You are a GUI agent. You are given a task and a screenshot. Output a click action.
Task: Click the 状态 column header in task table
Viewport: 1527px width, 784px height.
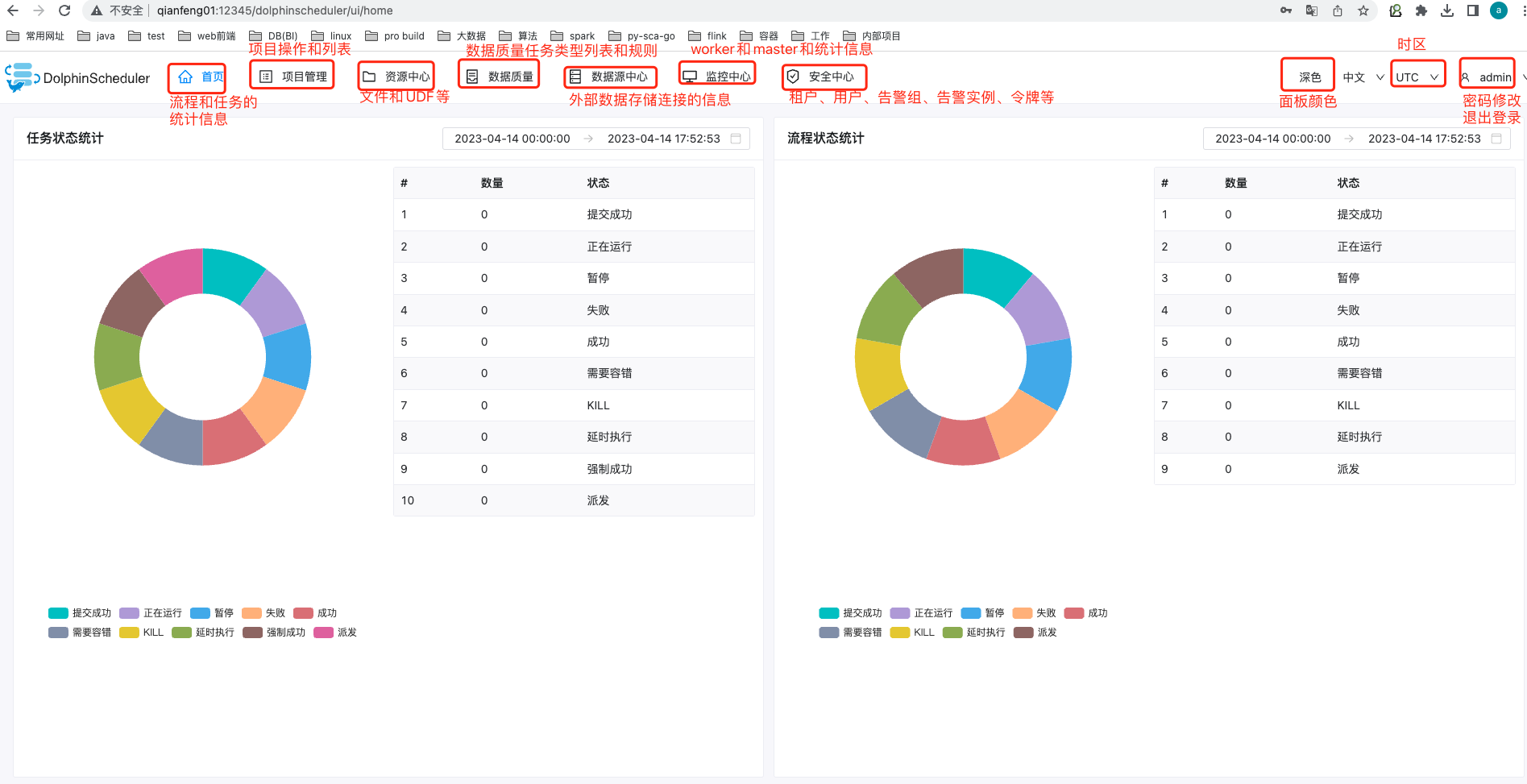coord(598,183)
